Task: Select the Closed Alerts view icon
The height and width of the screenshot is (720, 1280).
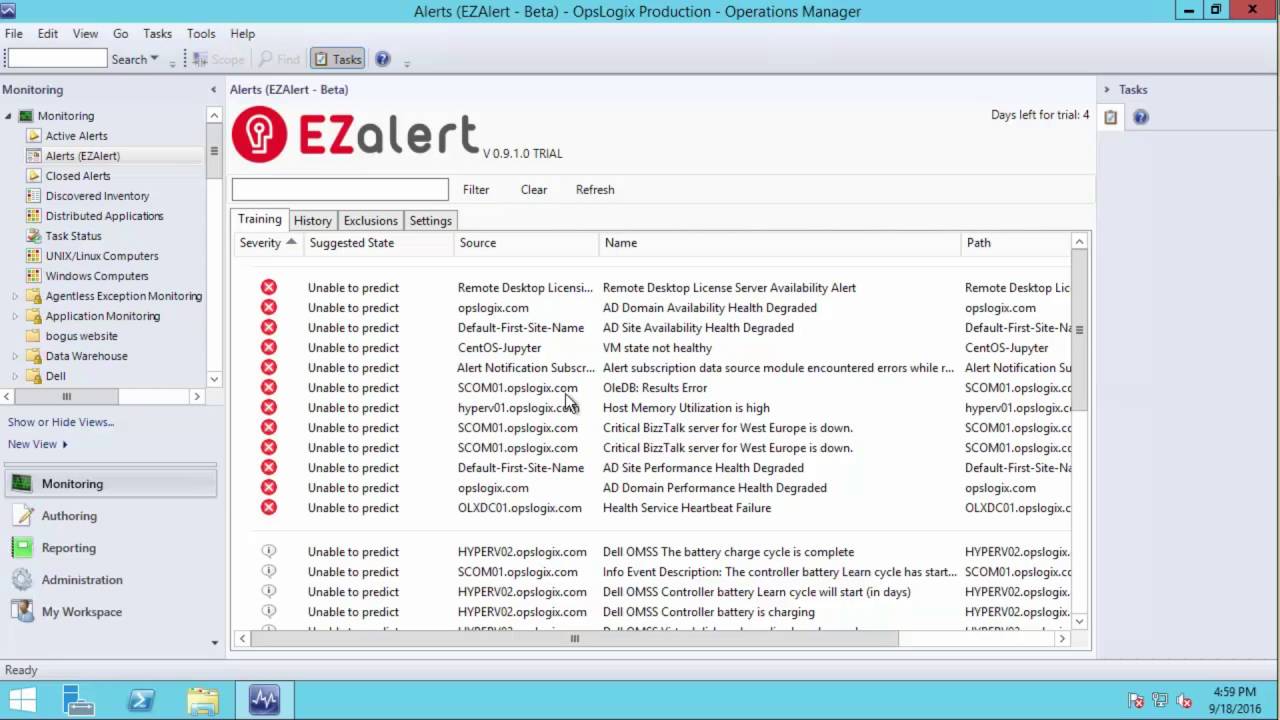Action: tap(35, 176)
